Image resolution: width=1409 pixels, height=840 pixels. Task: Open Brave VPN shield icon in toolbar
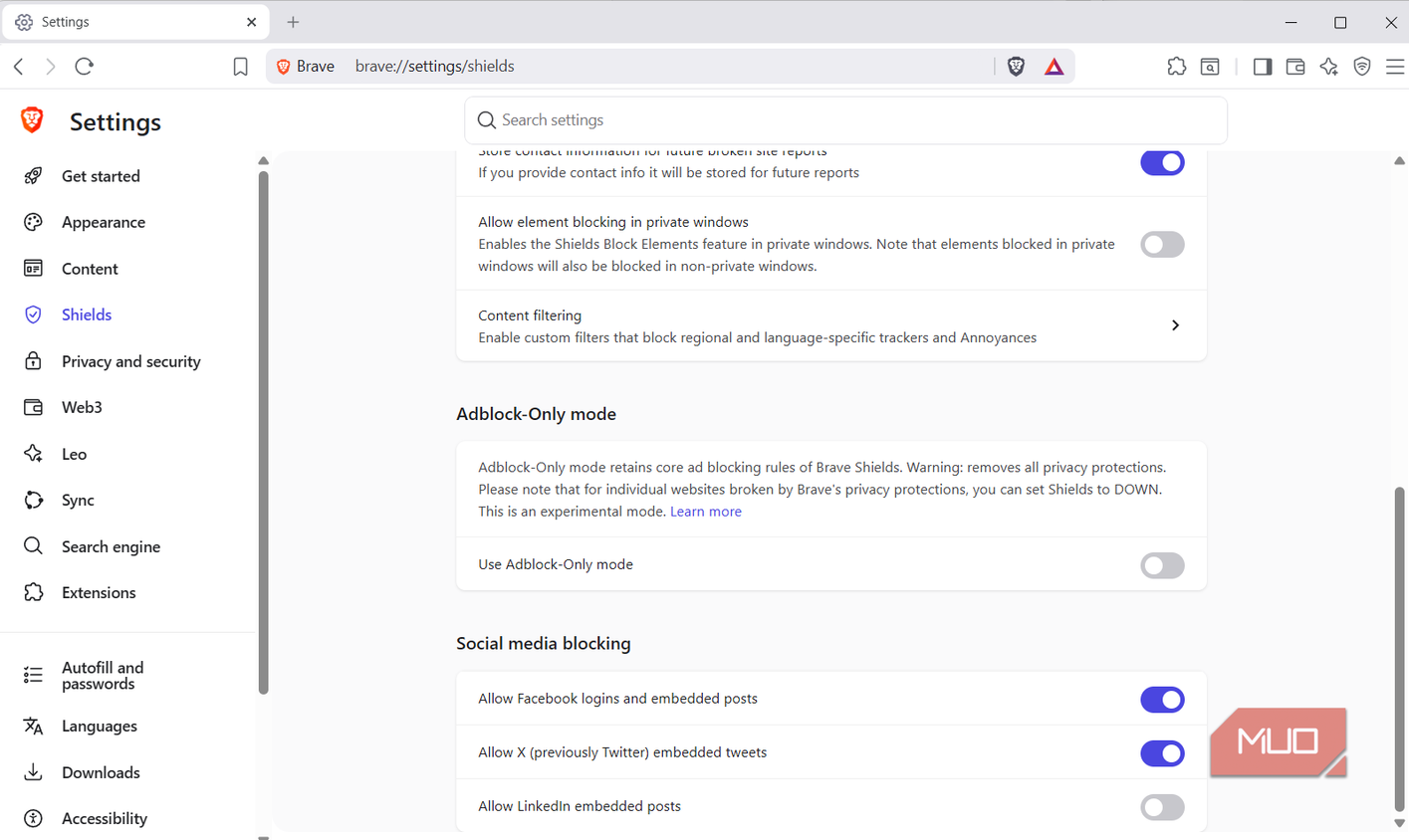click(x=1361, y=67)
